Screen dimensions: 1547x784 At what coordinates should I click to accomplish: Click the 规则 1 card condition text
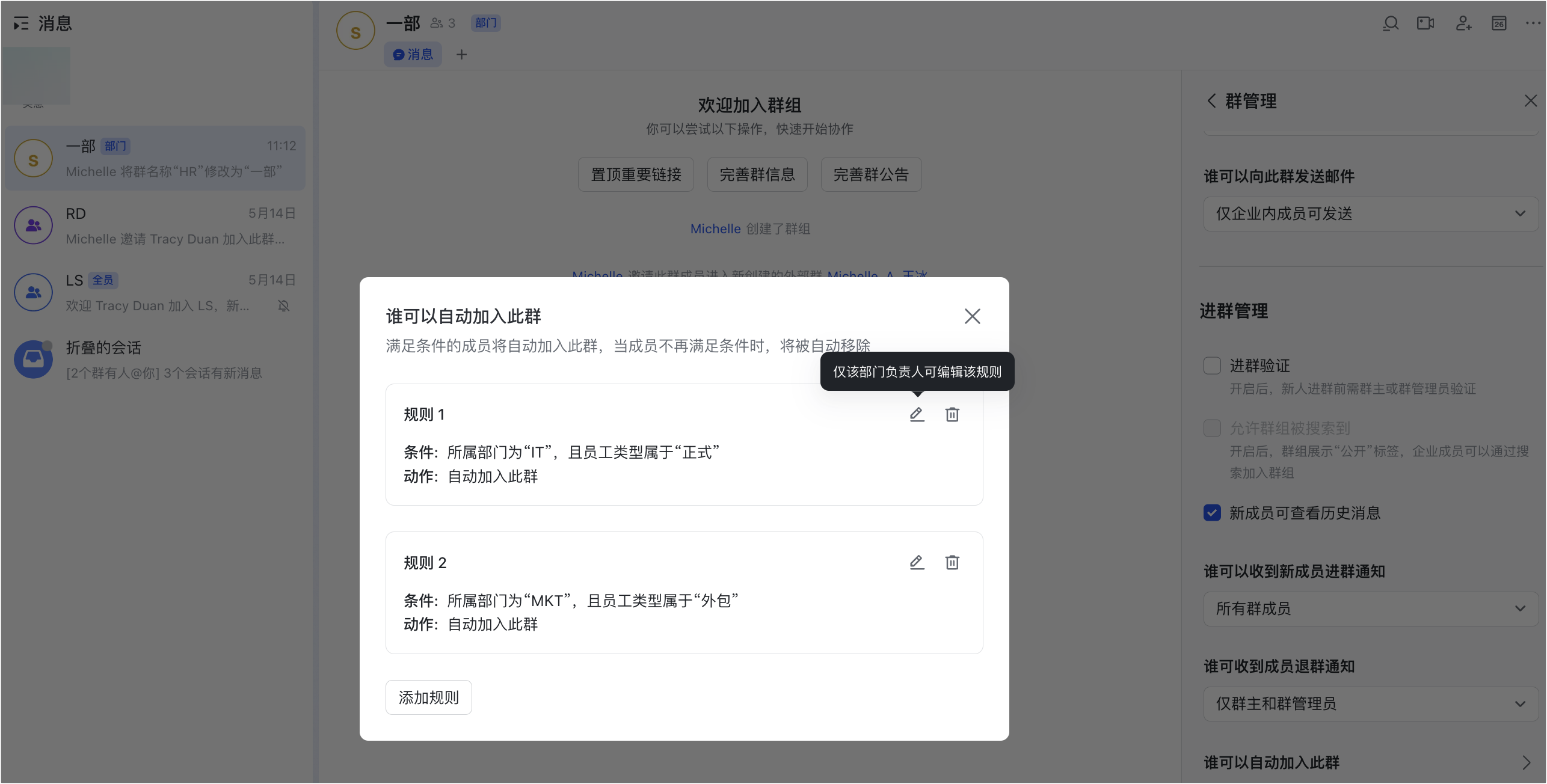pyautogui.click(x=561, y=452)
